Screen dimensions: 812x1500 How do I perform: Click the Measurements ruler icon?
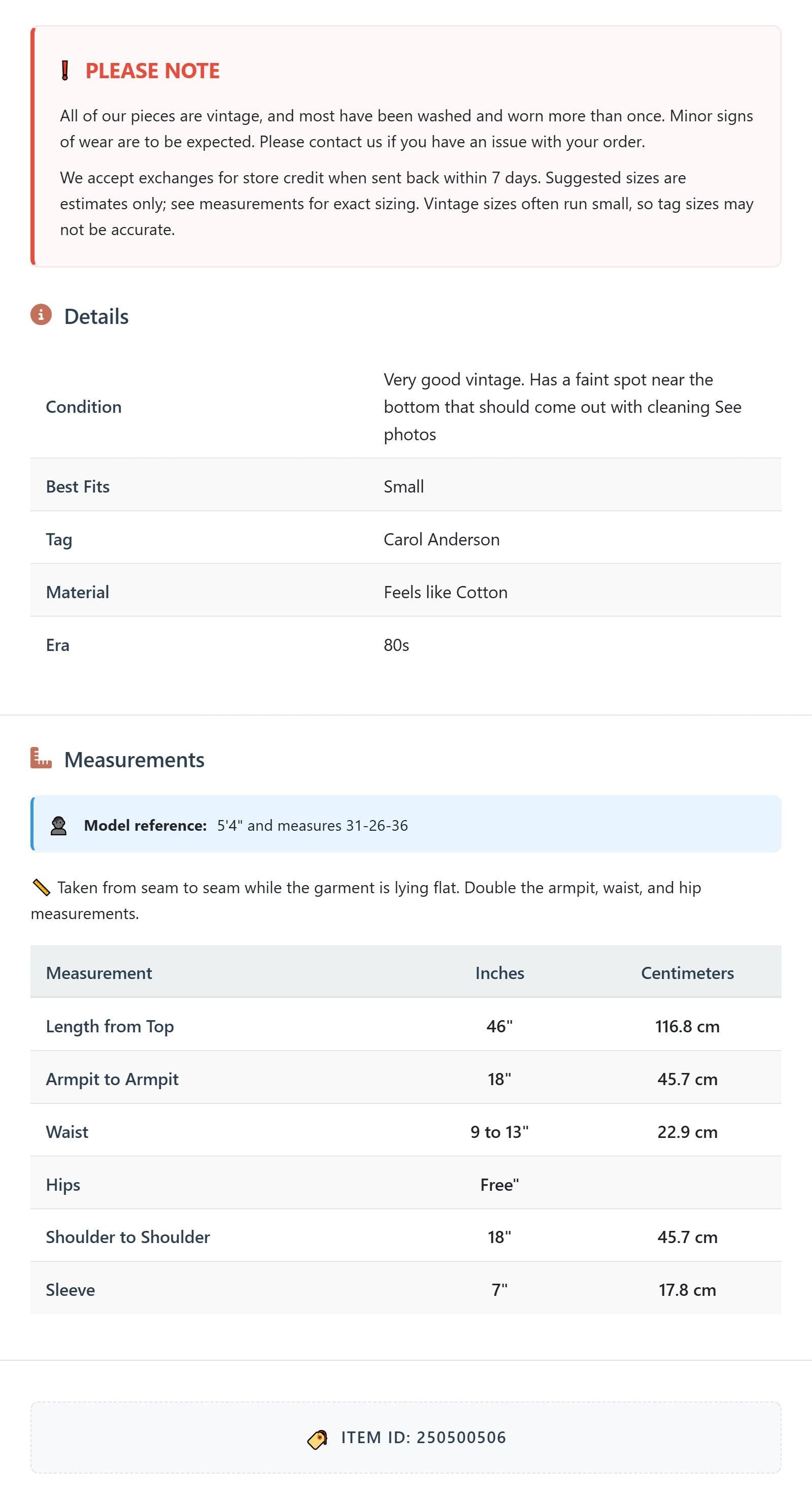click(x=41, y=758)
